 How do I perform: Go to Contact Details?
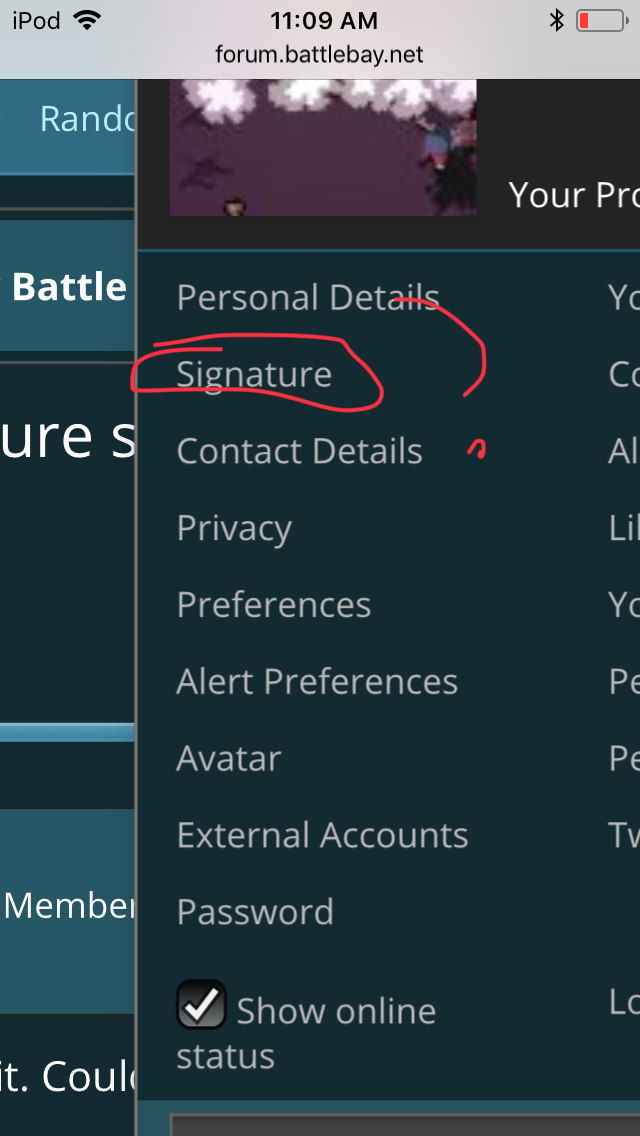pos(299,451)
